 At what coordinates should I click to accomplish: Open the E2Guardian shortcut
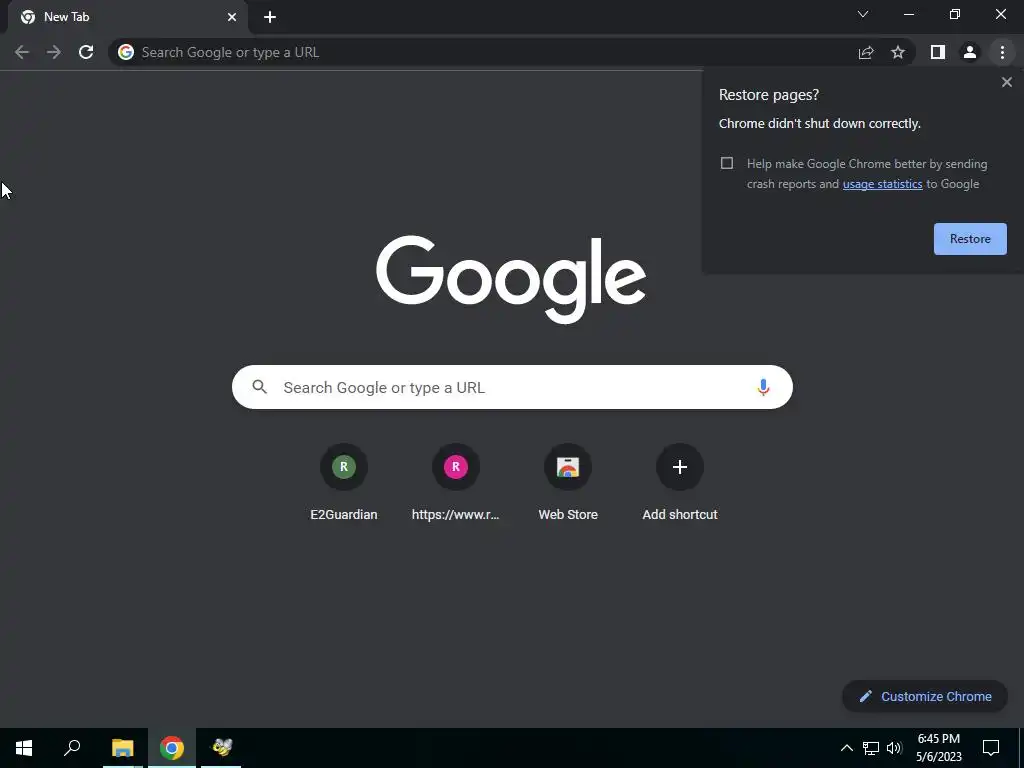point(344,482)
